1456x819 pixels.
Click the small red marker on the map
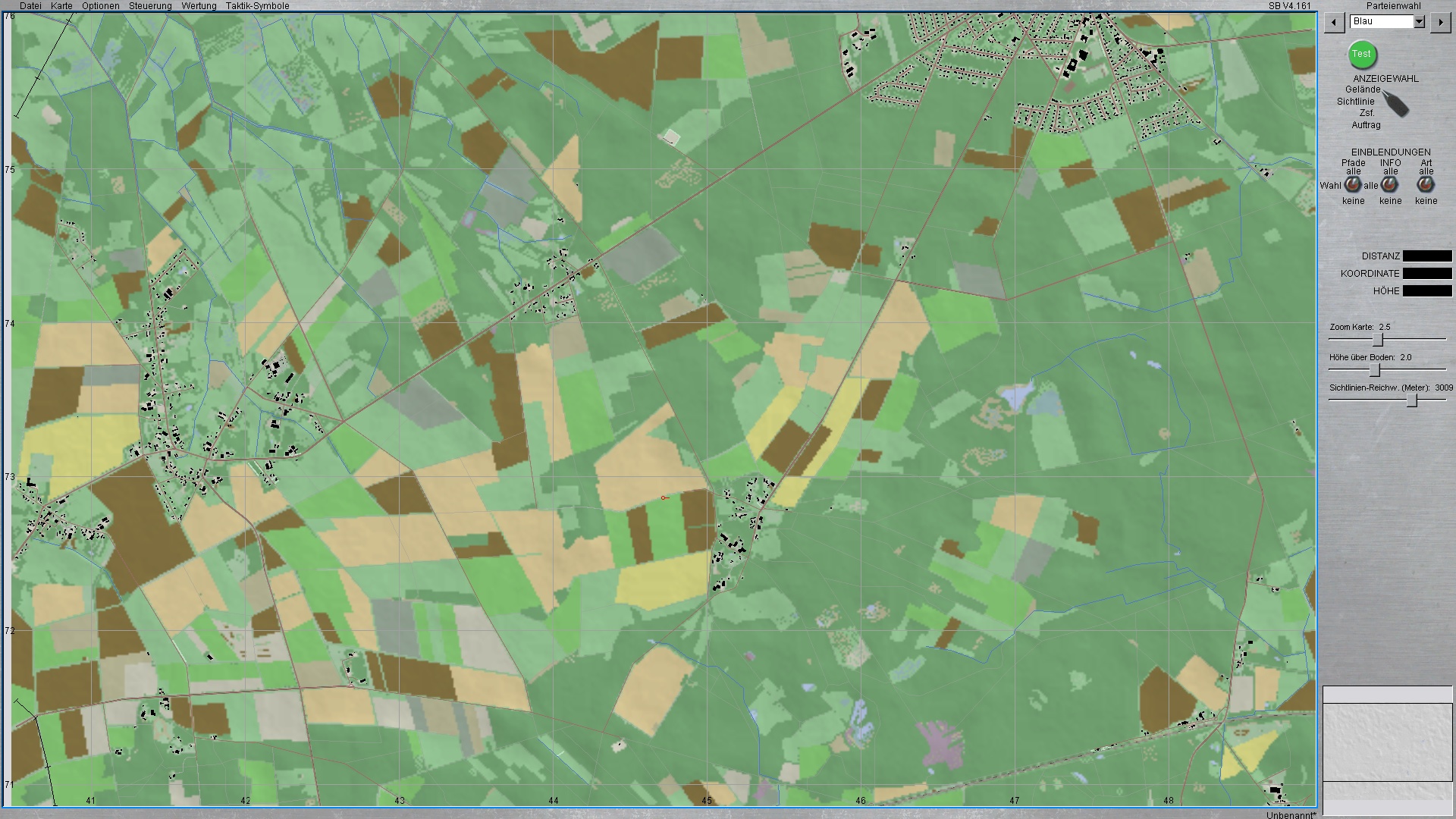[664, 497]
